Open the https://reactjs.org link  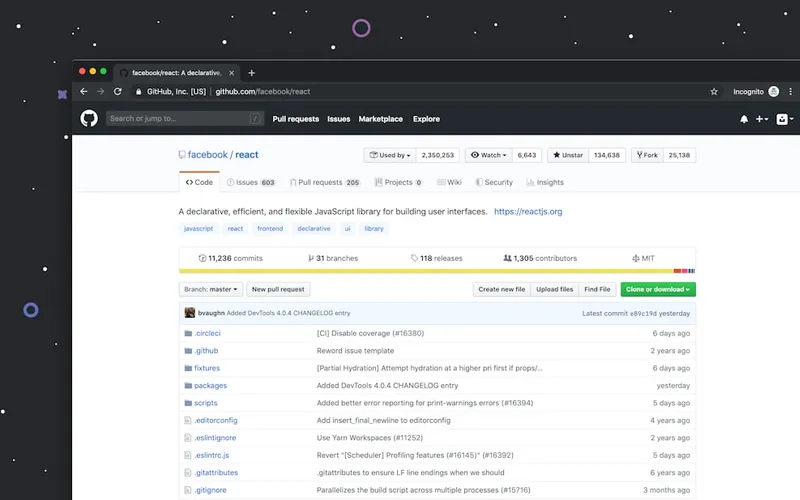point(528,211)
